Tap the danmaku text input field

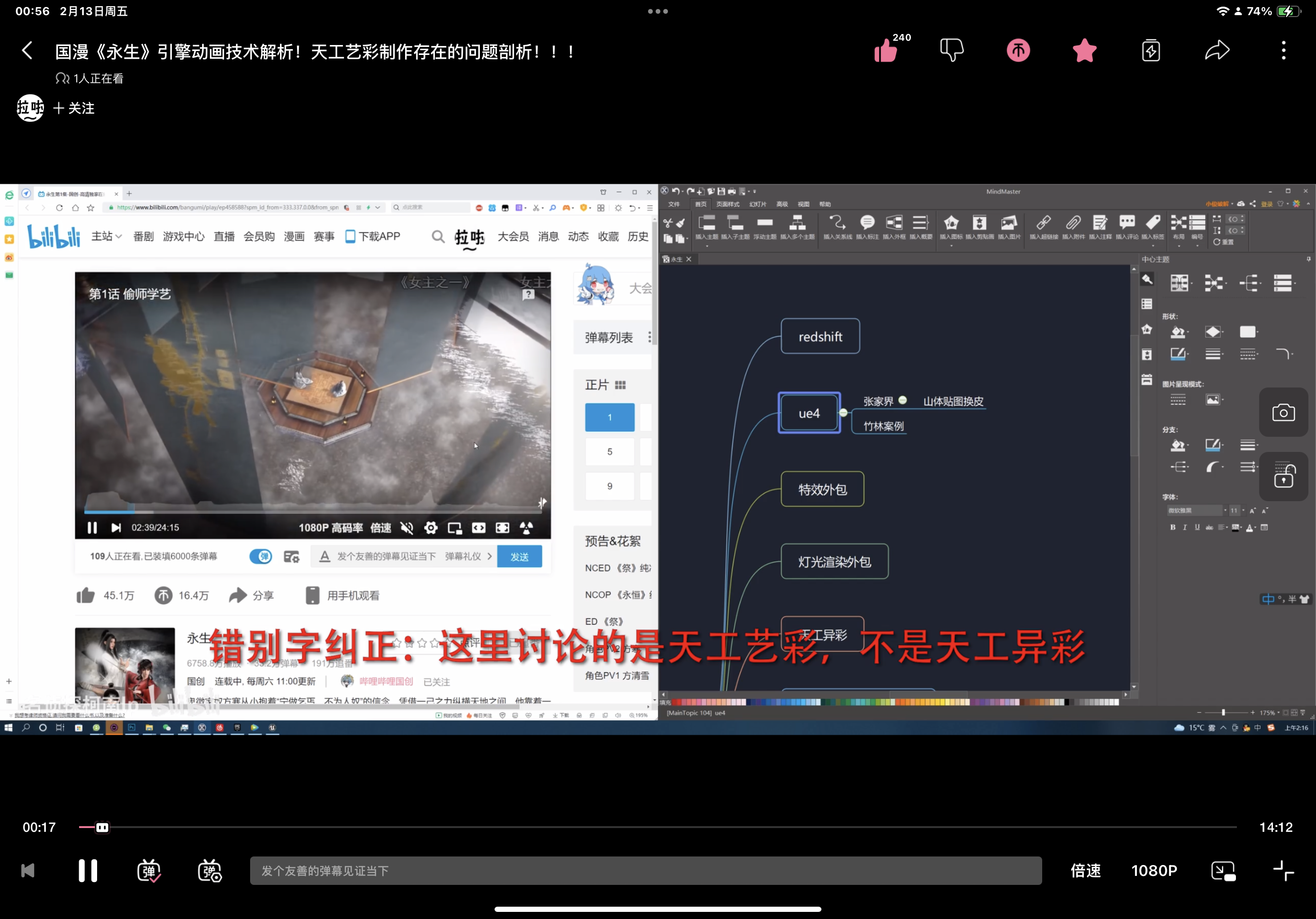click(x=645, y=871)
